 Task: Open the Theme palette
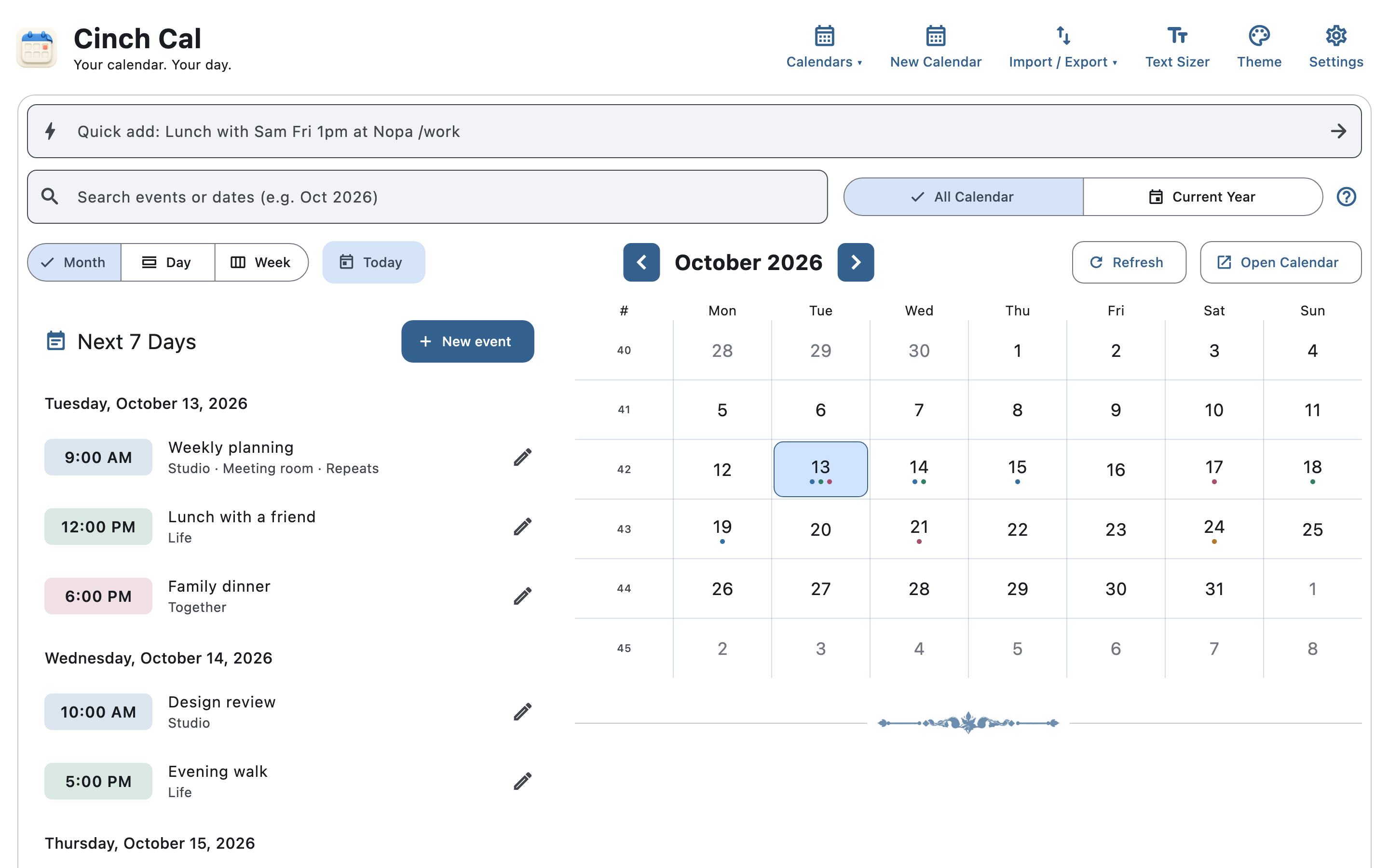coord(1259,47)
